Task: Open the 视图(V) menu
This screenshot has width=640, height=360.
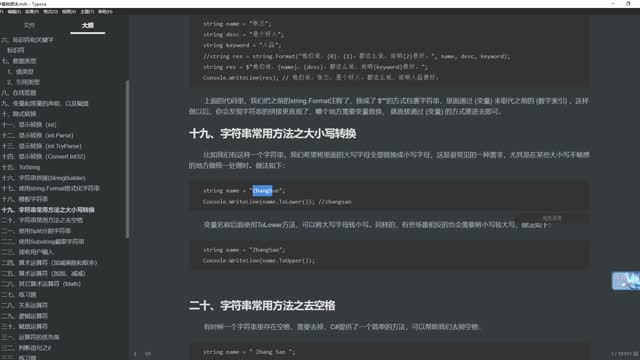Action: [x=69, y=12]
